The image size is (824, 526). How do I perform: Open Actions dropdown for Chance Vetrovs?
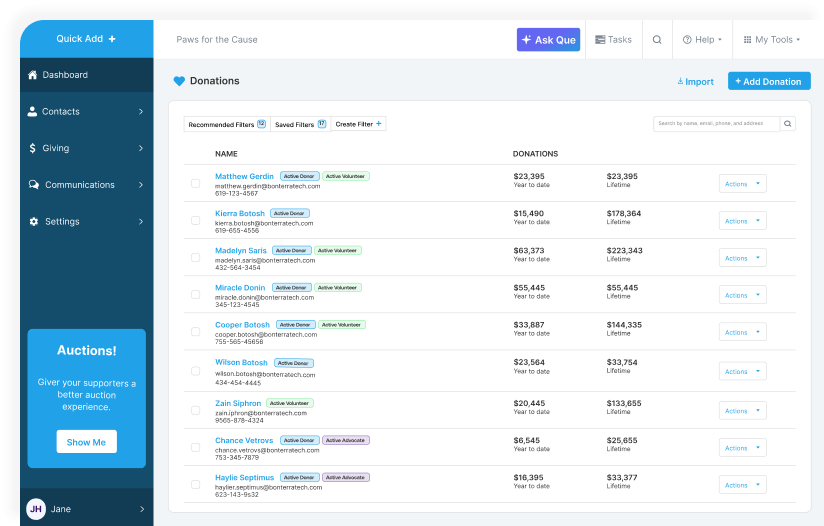[x=742, y=448]
